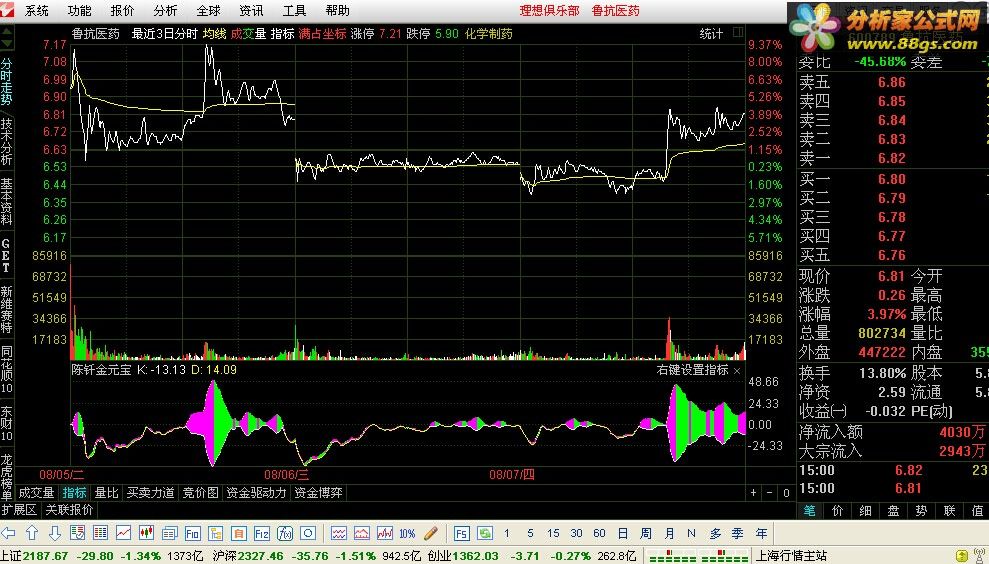This screenshot has height=564, width=989.
Task: Select the 资金驱动力 tab
Action: click(x=256, y=493)
